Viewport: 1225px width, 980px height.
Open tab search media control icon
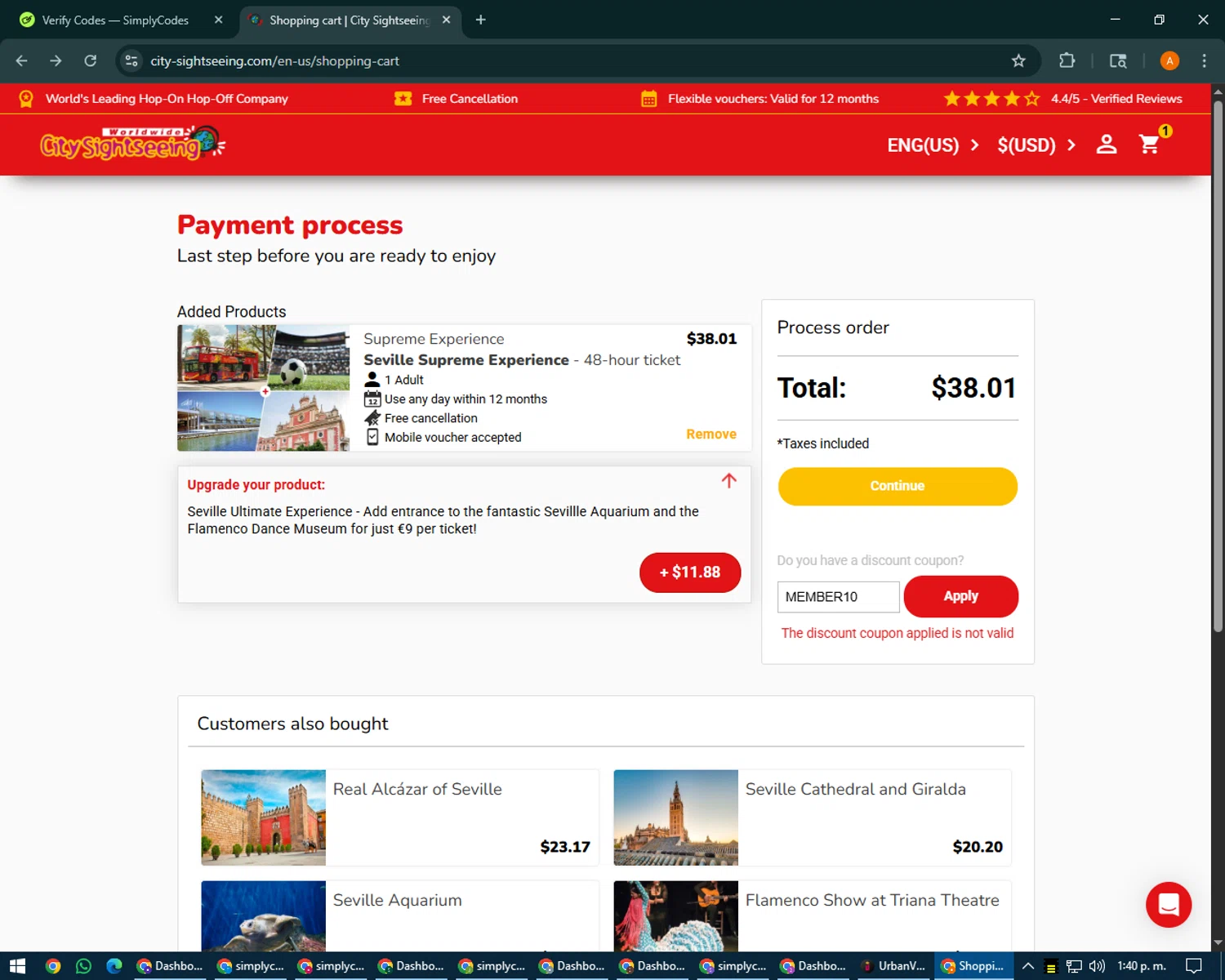(x=1118, y=60)
